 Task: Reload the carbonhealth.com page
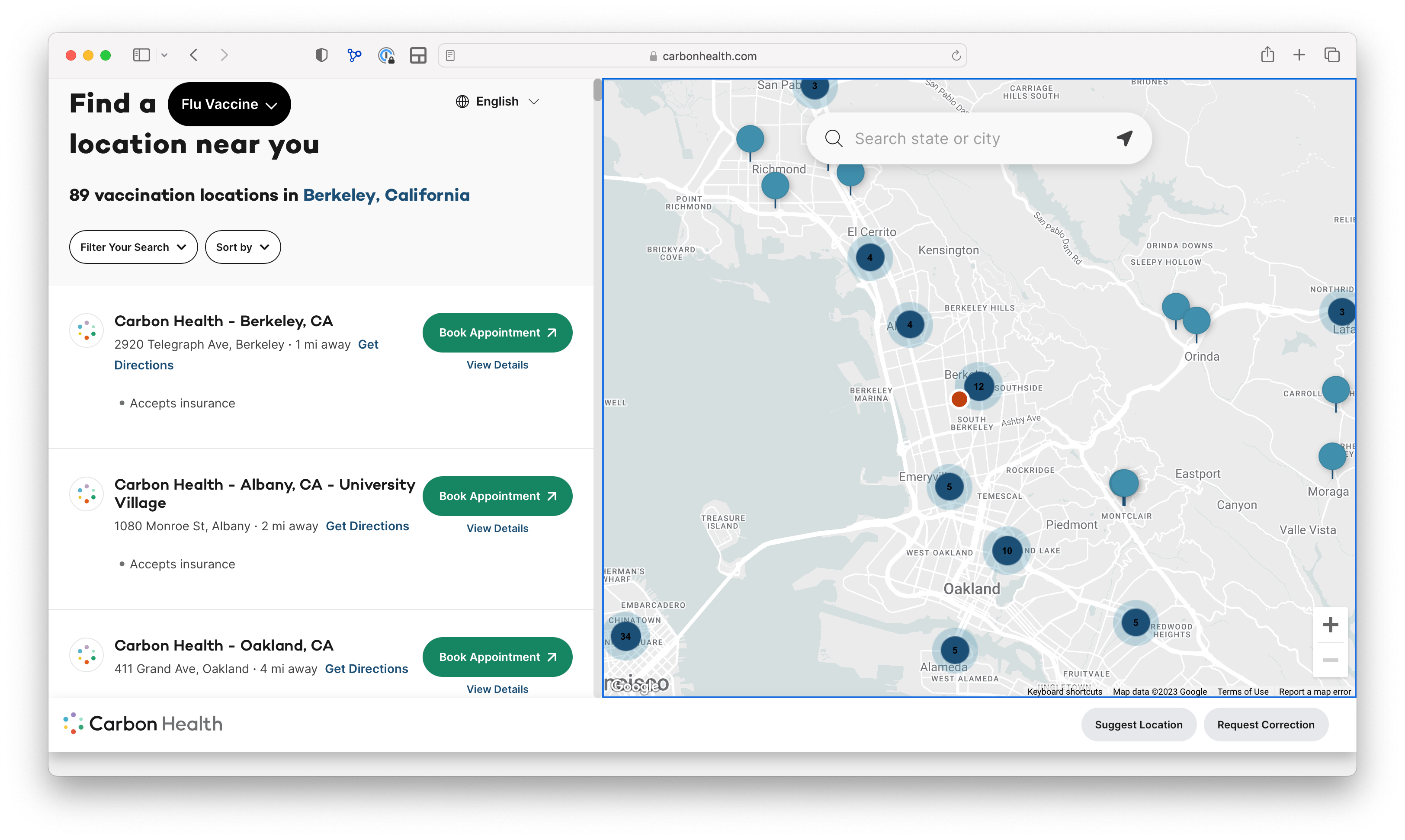click(x=956, y=55)
